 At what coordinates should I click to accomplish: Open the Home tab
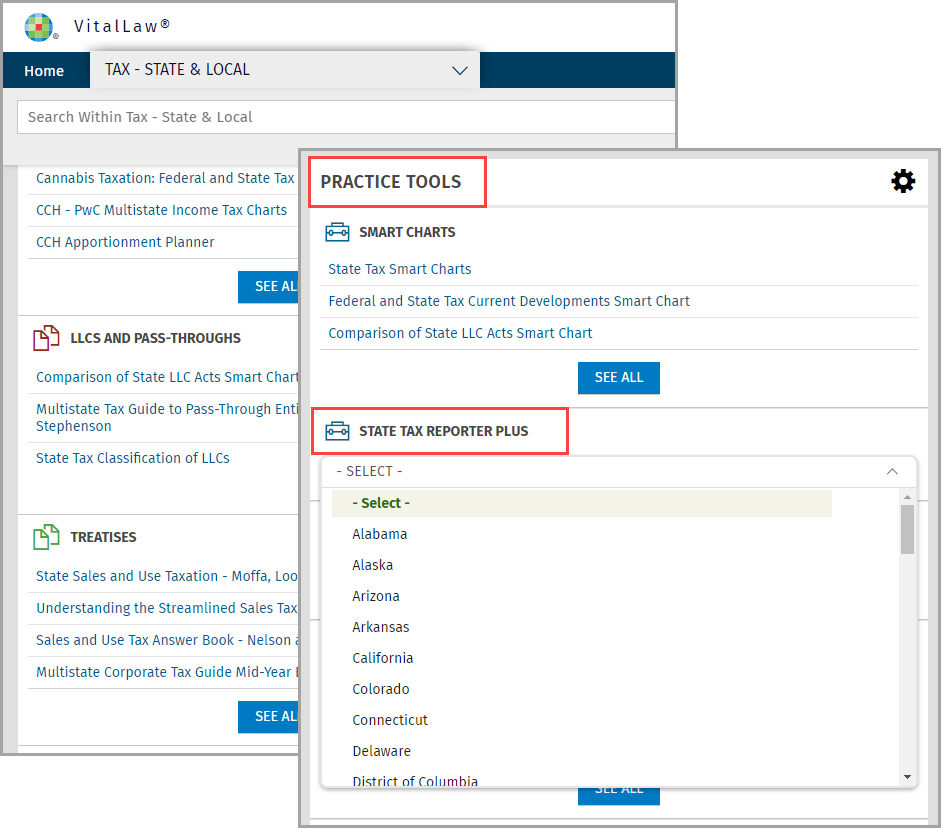click(x=44, y=71)
